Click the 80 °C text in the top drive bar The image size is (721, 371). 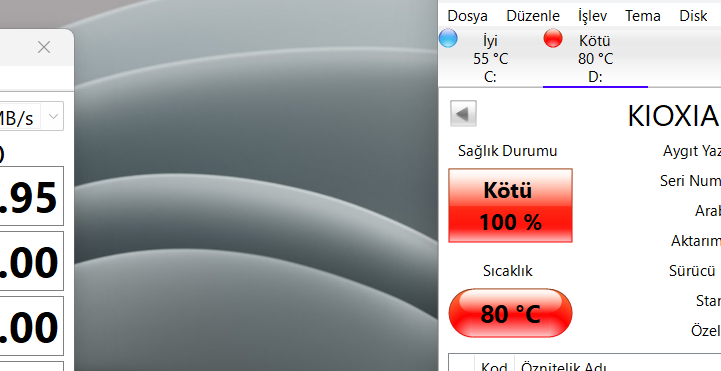pos(595,59)
